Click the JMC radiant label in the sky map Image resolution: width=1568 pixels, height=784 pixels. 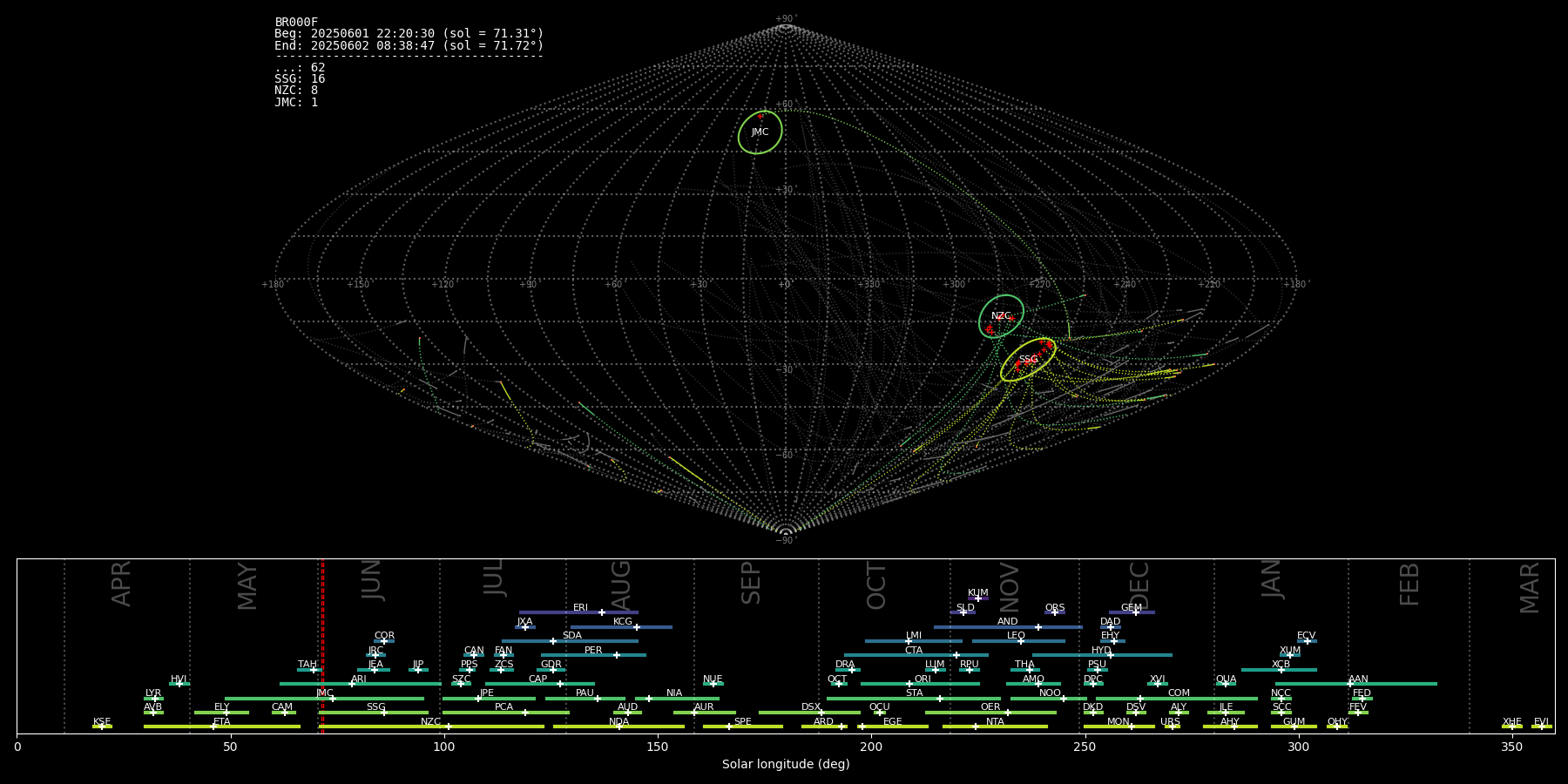760,132
